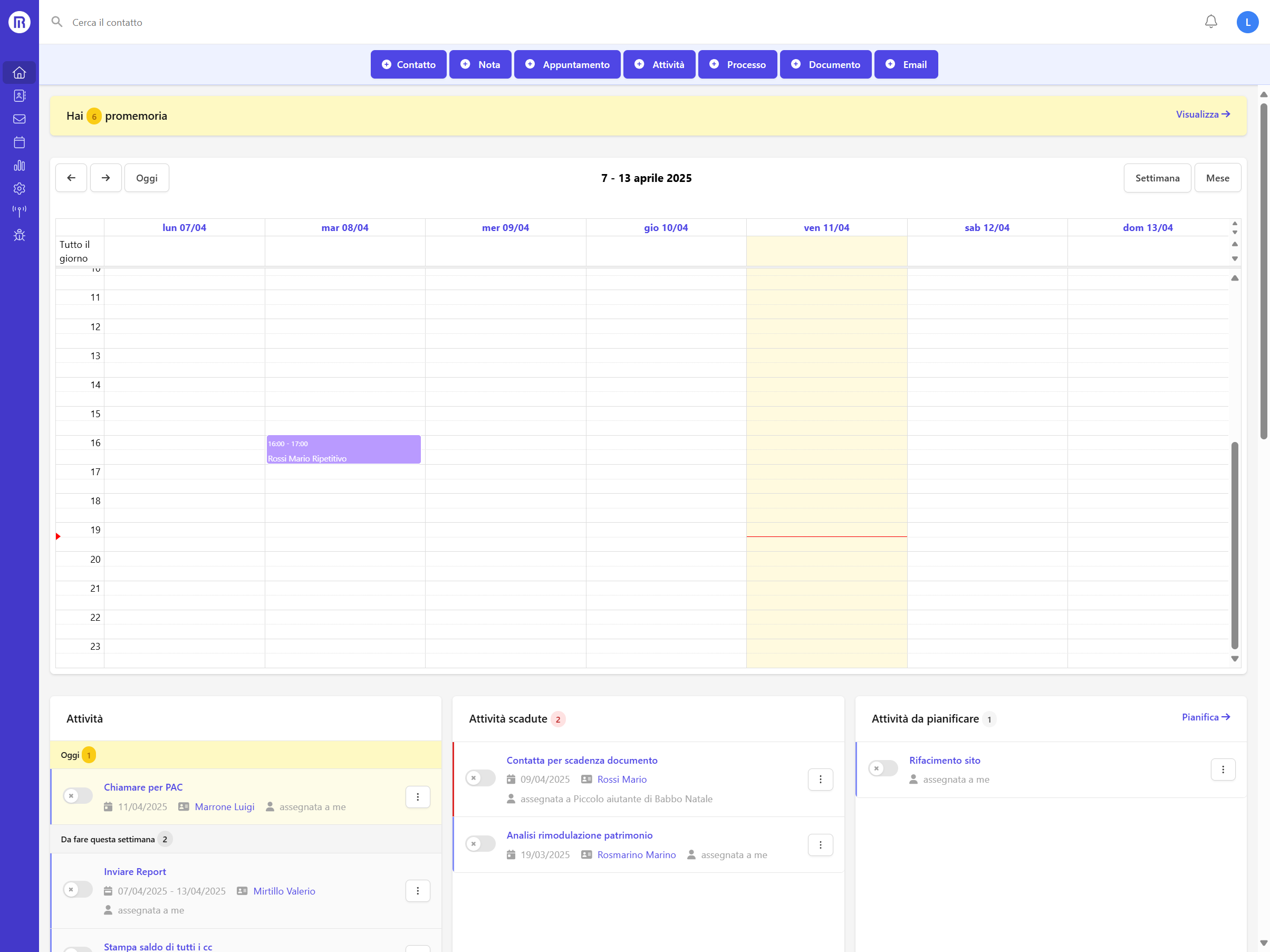Screen dimensions: 1270x952
Task: Click the calendar vertical scrollbar thumb
Action: click(x=1235, y=545)
